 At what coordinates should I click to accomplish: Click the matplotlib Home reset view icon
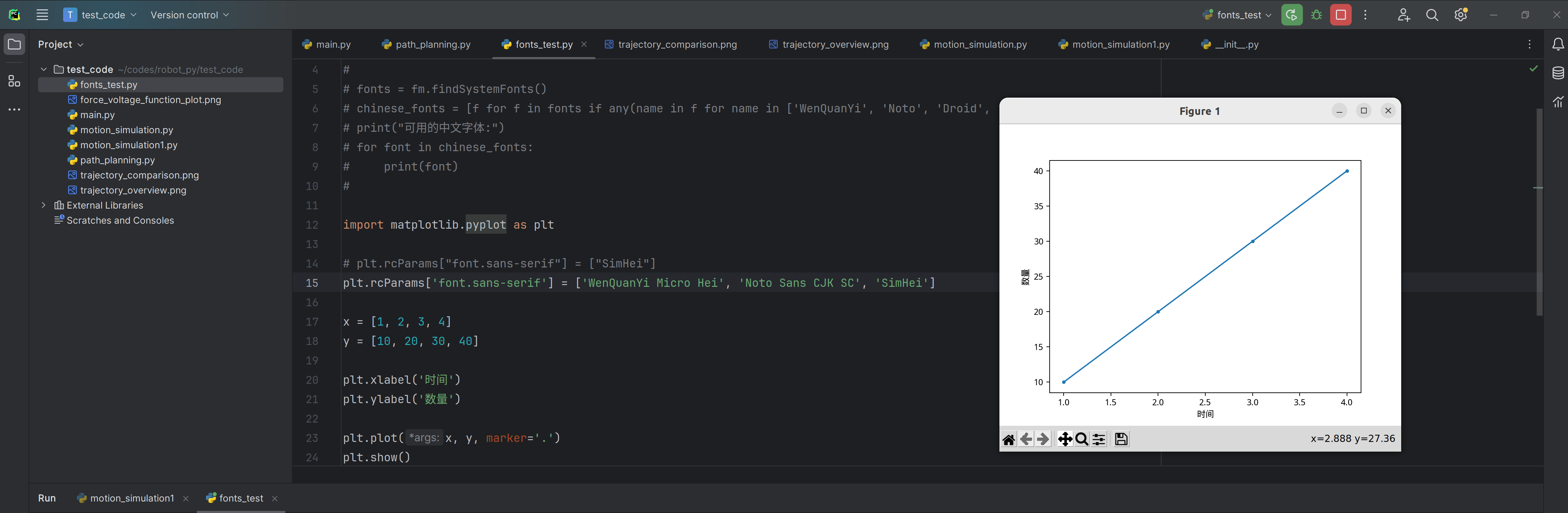(x=1009, y=439)
